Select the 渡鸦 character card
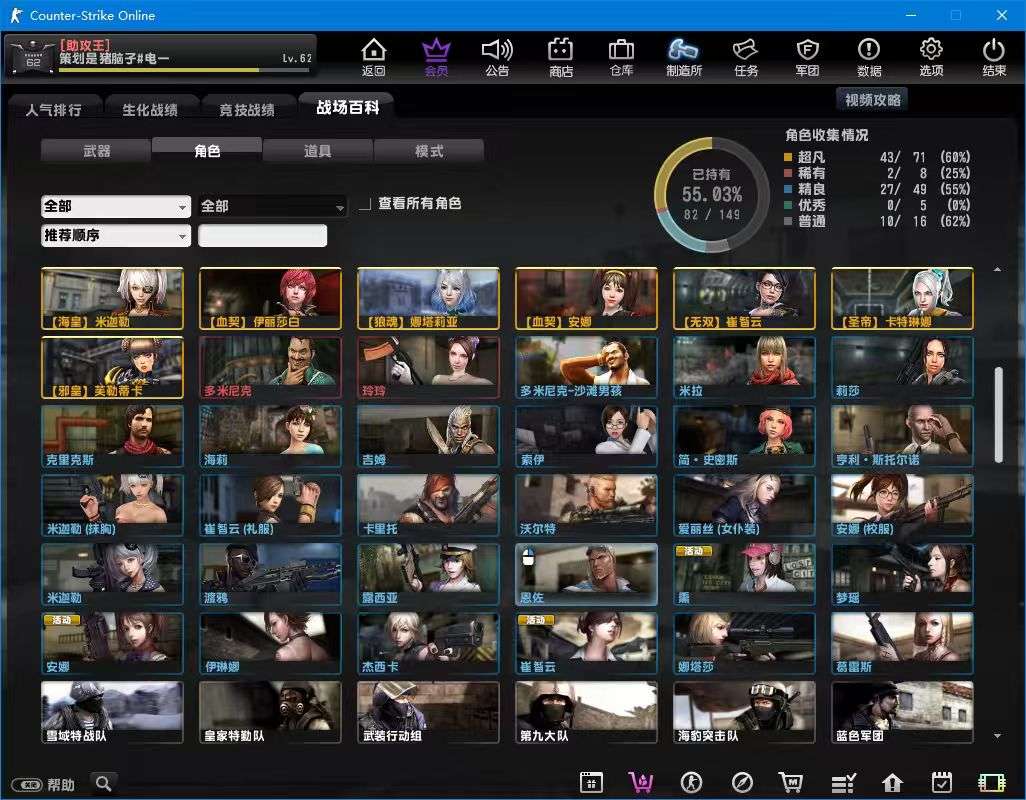This screenshot has height=800, width=1026. pyautogui.click(x=270, y=574)
